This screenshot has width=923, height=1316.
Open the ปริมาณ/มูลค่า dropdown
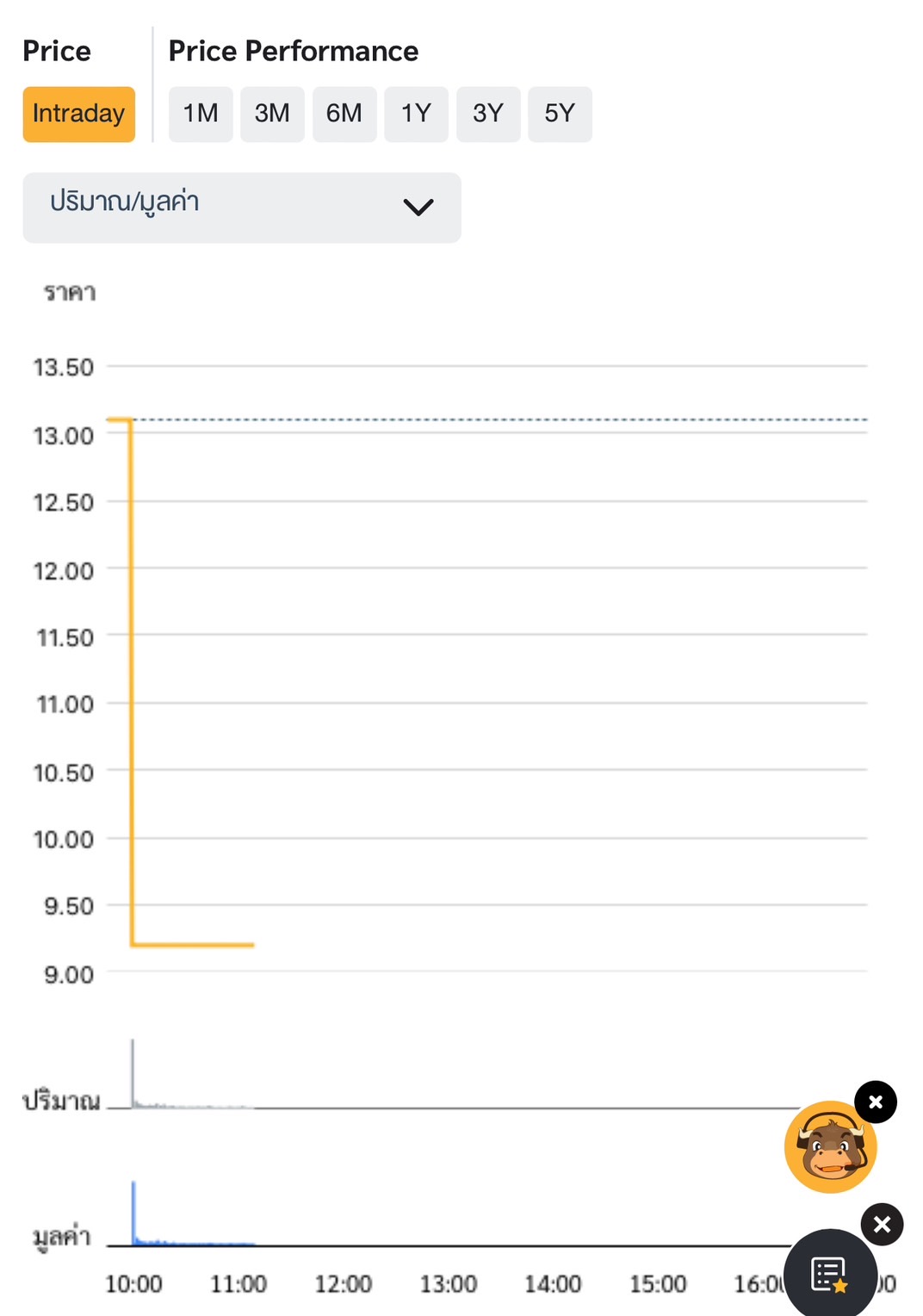click(242, 208)
